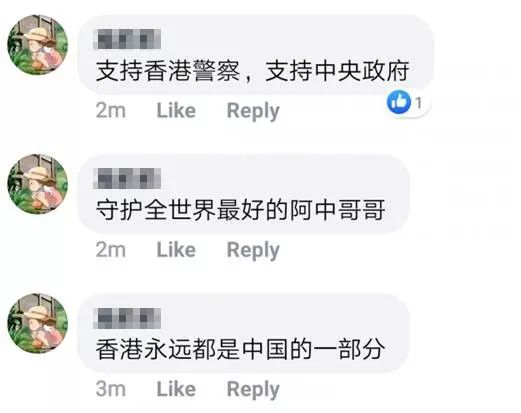Click the blue thumbs-up reaction icon
Image resolution: width=521 pixels, height=413 pixels.
pos(398,102)
